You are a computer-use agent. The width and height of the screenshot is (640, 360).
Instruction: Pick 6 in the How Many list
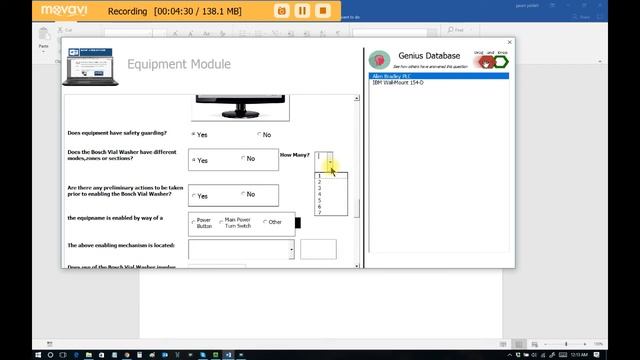pos(331,207)
